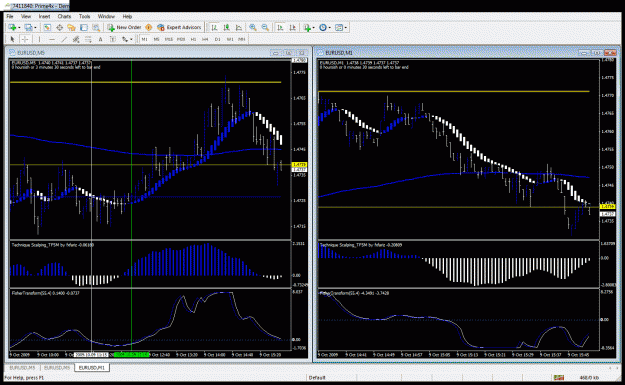Switch to the D1 timeframe

tap(218, 39)
